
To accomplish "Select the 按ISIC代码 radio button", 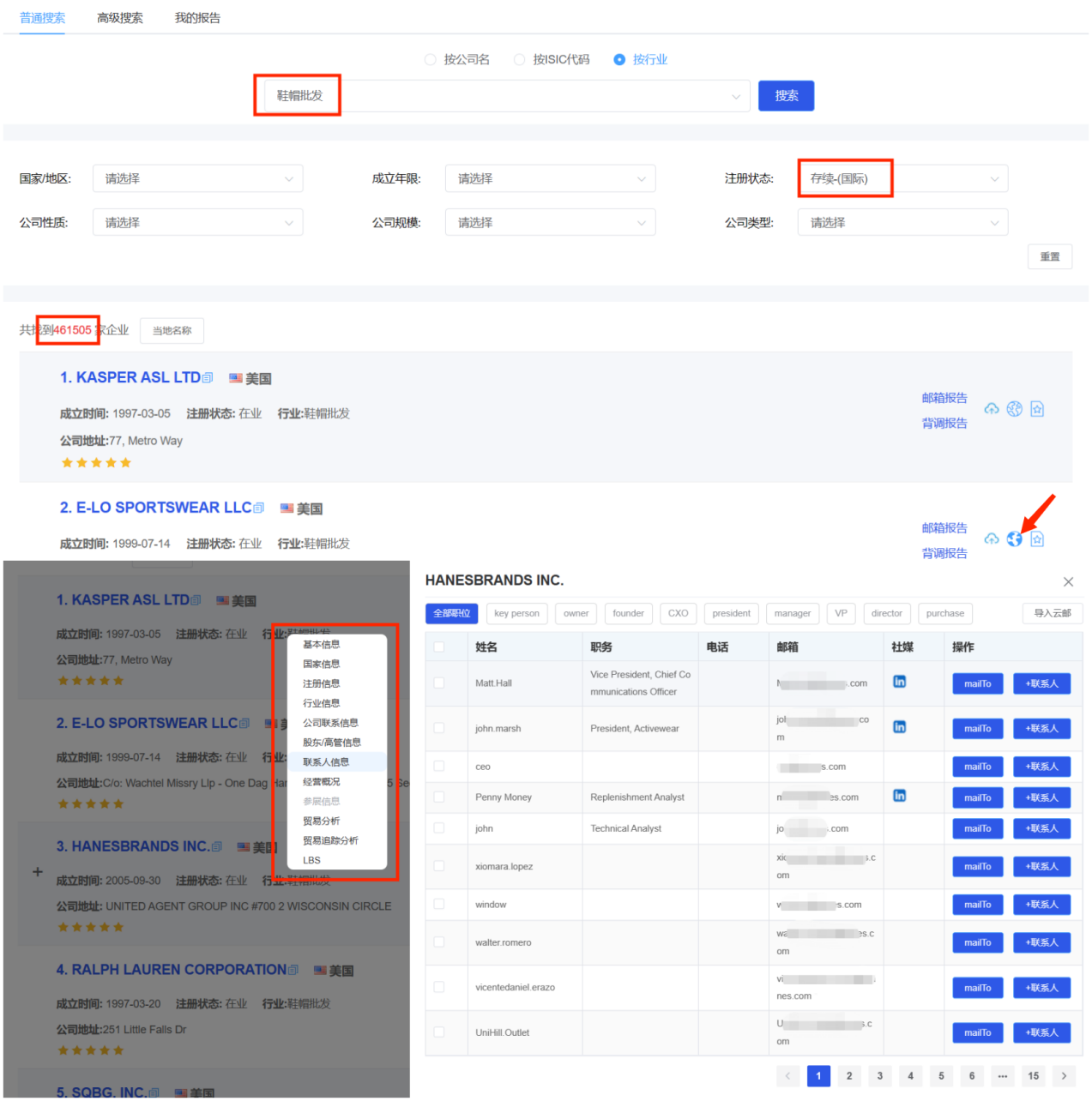I will (x=519, y=60).
